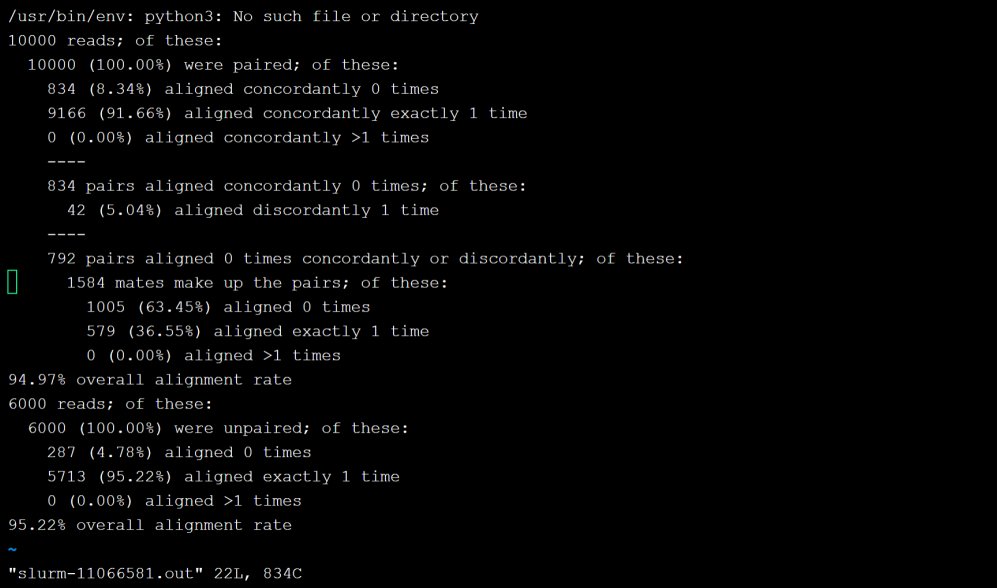
Task: Click the "9166 (91.66%)" concordant alignment line
Action: 287,113
